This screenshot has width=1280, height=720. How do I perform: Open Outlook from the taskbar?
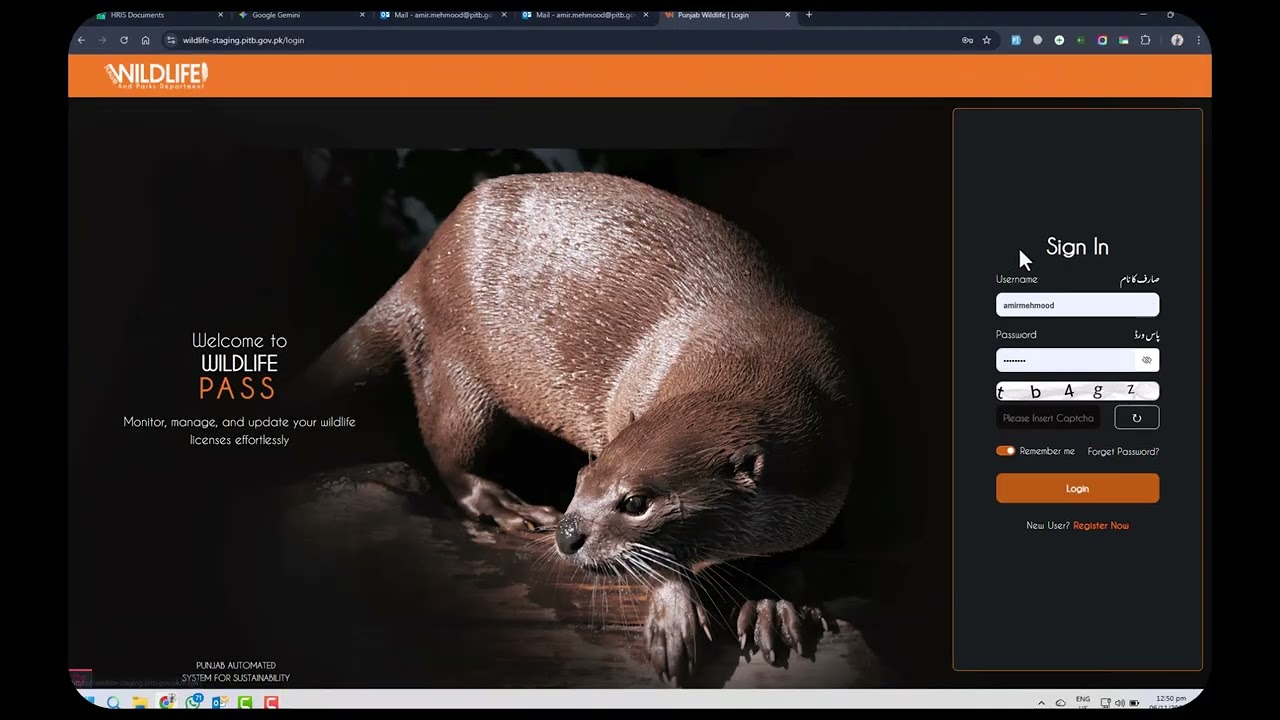tap(219, 702)
